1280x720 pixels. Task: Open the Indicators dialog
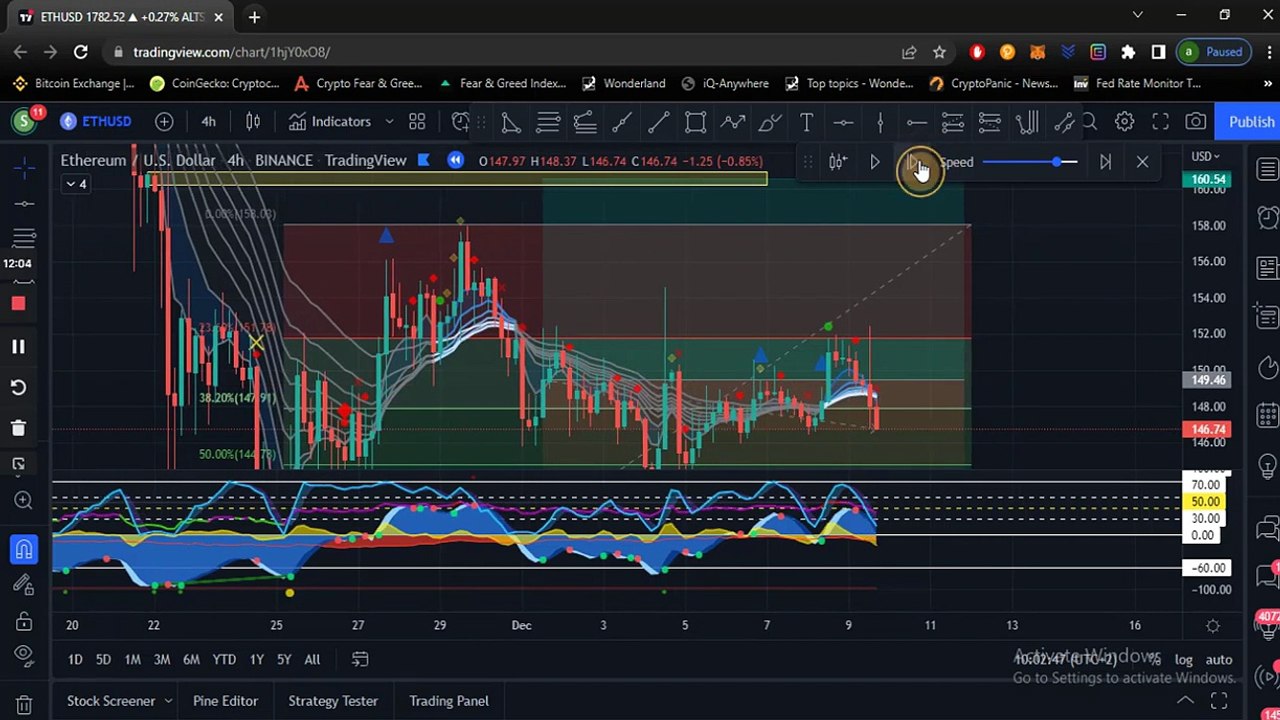(330, 122)
